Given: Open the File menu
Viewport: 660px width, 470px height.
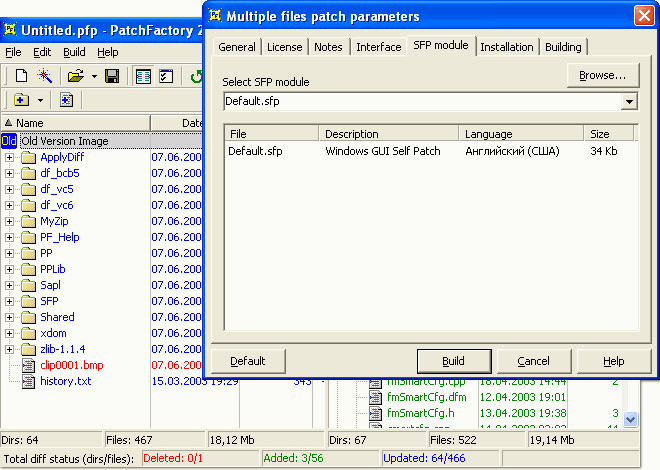Looking at the screenshot, I should [x=13, y=52].
